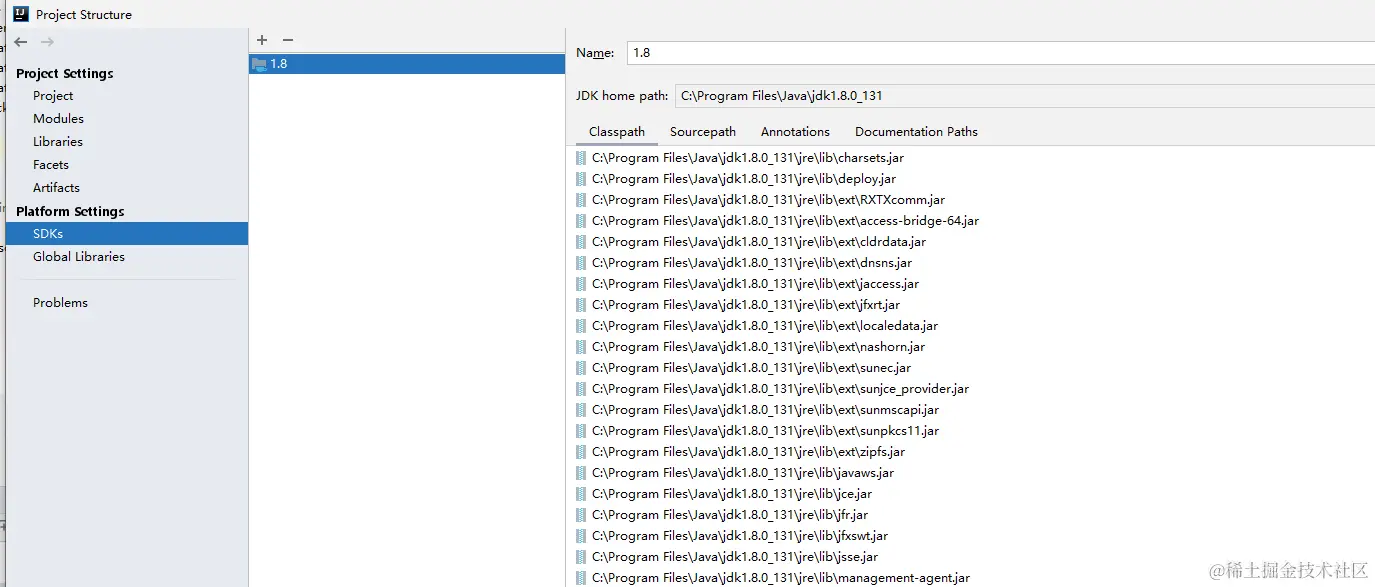Open Modules settings page

[58, 119]
